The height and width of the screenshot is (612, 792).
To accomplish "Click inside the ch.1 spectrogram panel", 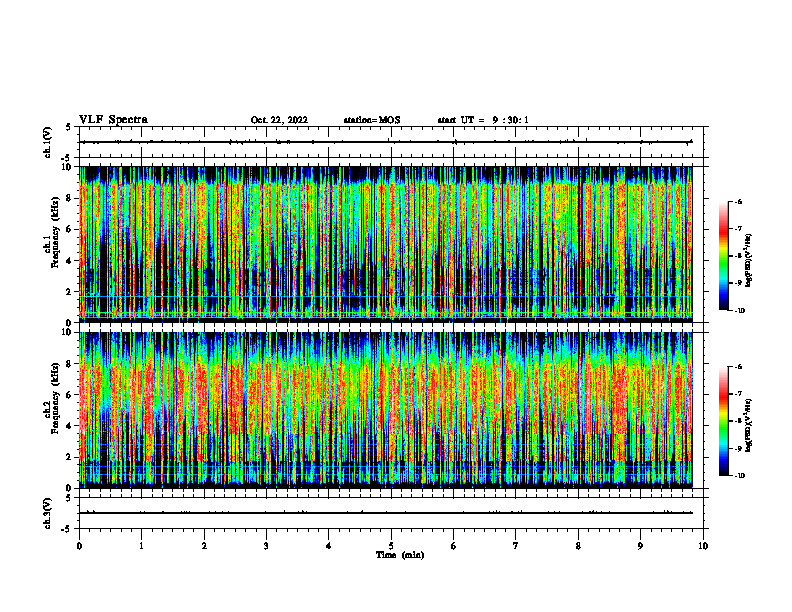I will click(x=386, y=244).
